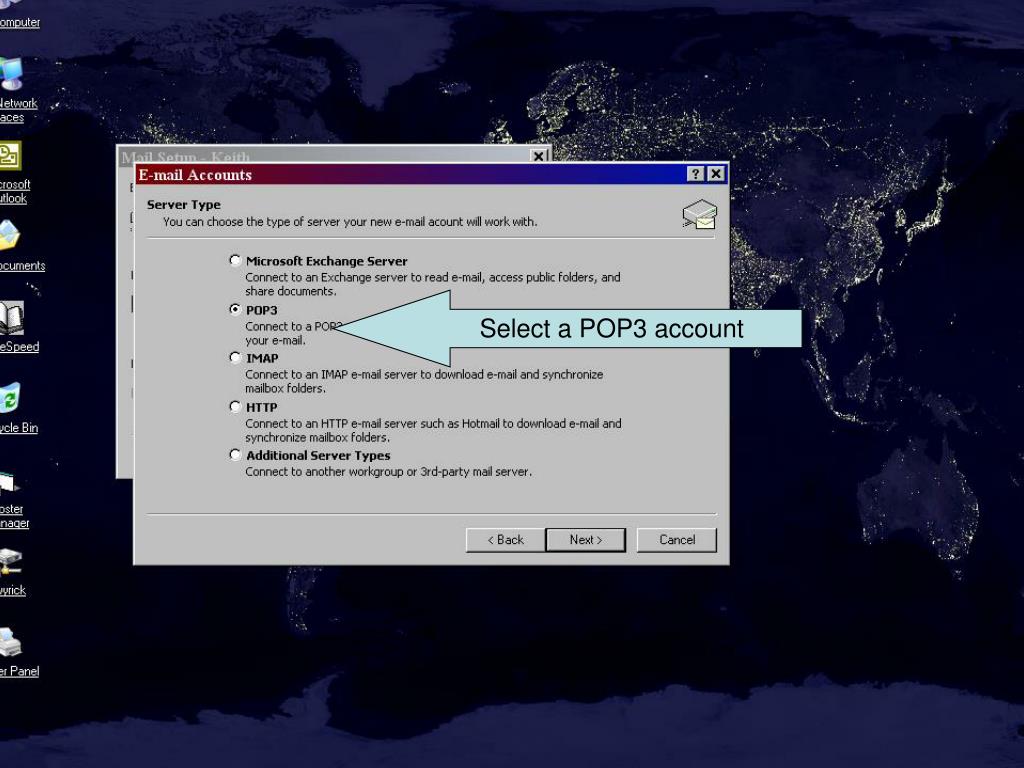Open the eSpeed desktop icon
Screen dimensions: 1024x768
click(x=18, y=327)
